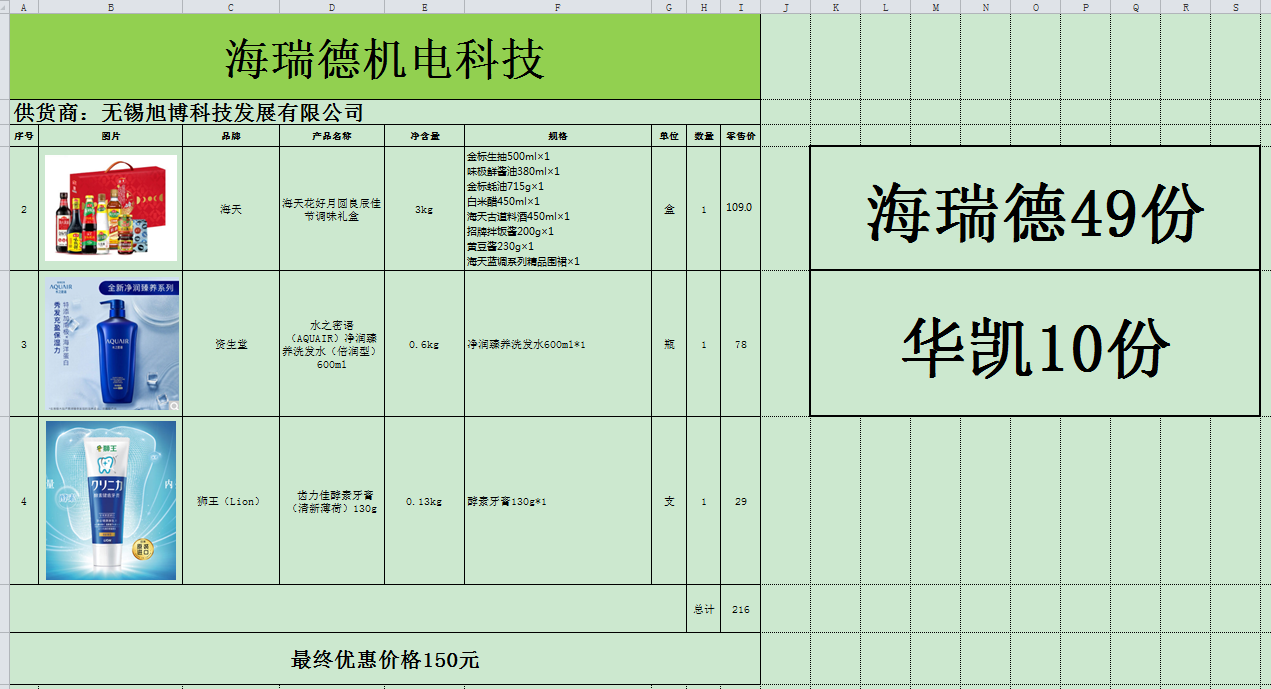
Task: Click the serial number 2 in the 海天 row
Action: pyautogui.click(x=24, y=209)
